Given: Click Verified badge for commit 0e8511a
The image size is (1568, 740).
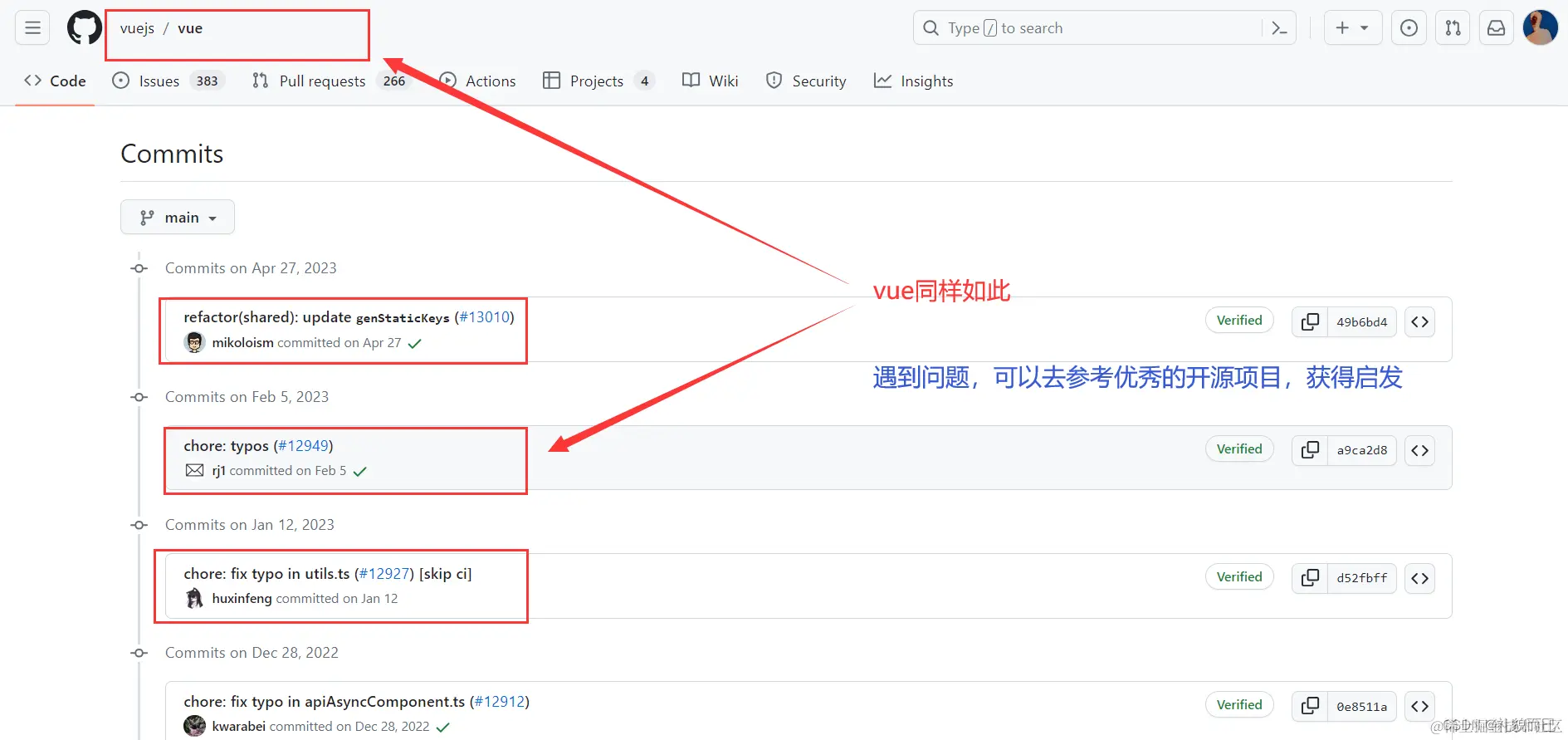Looking at the screenshot, I should (x=1239, y=704).
